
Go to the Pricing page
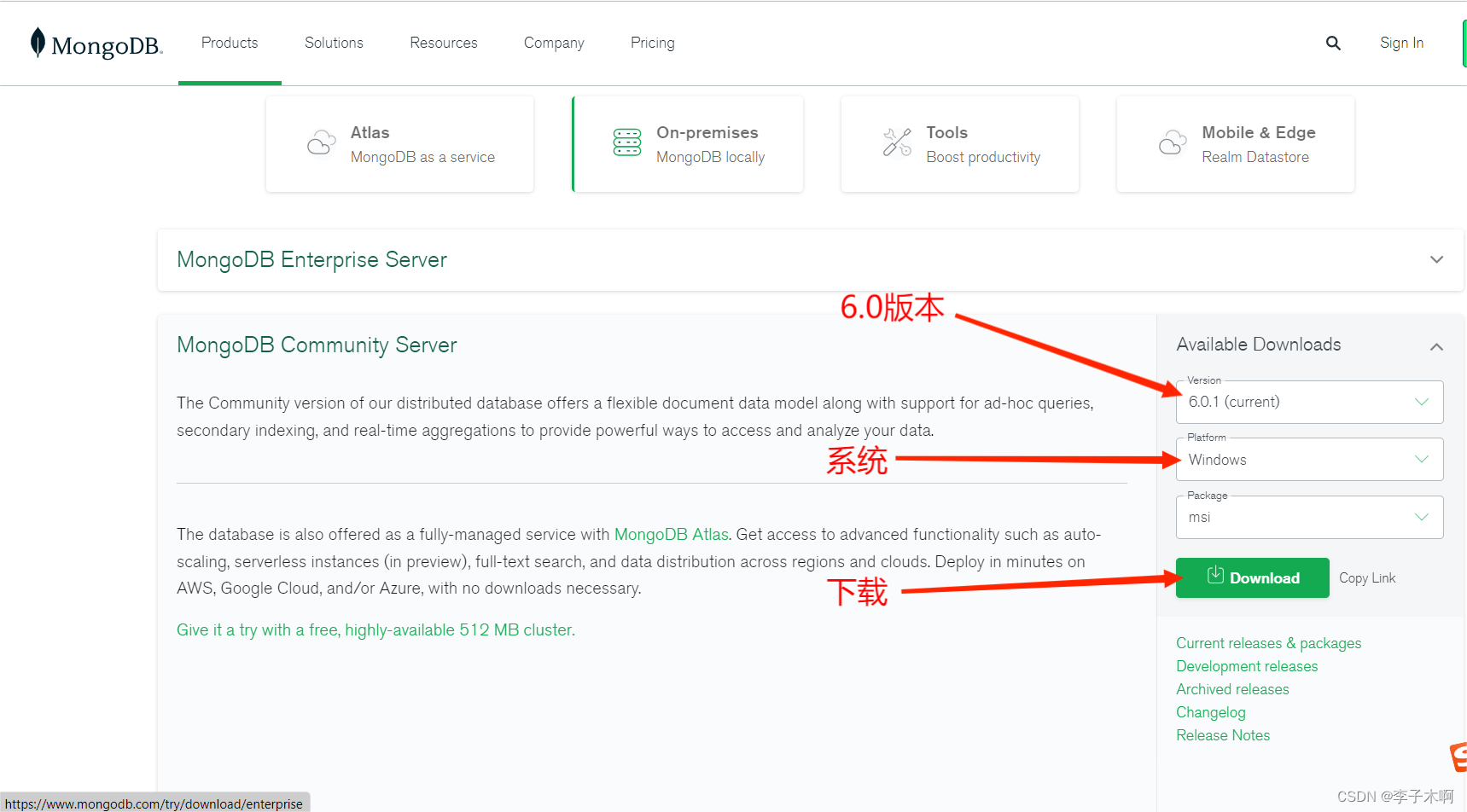coord(653,43)
